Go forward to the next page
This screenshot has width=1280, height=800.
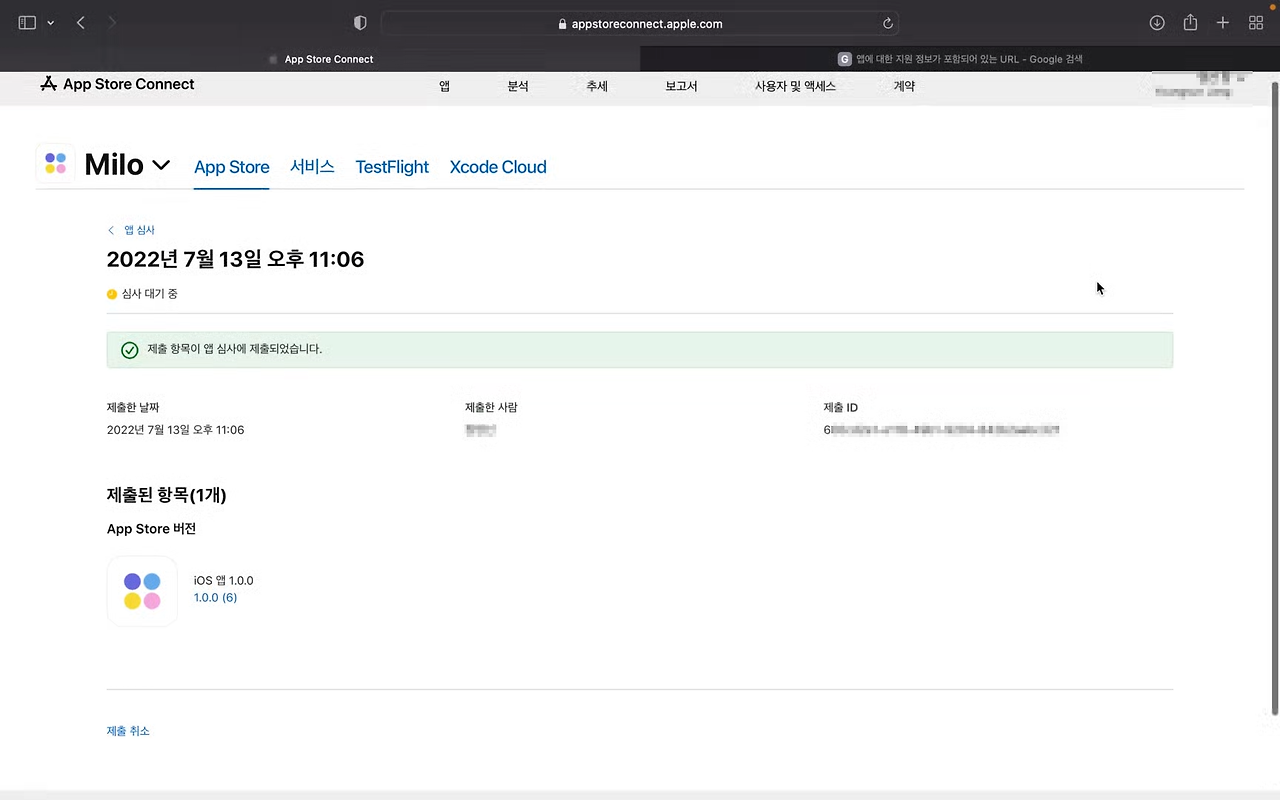click(111, 23)
